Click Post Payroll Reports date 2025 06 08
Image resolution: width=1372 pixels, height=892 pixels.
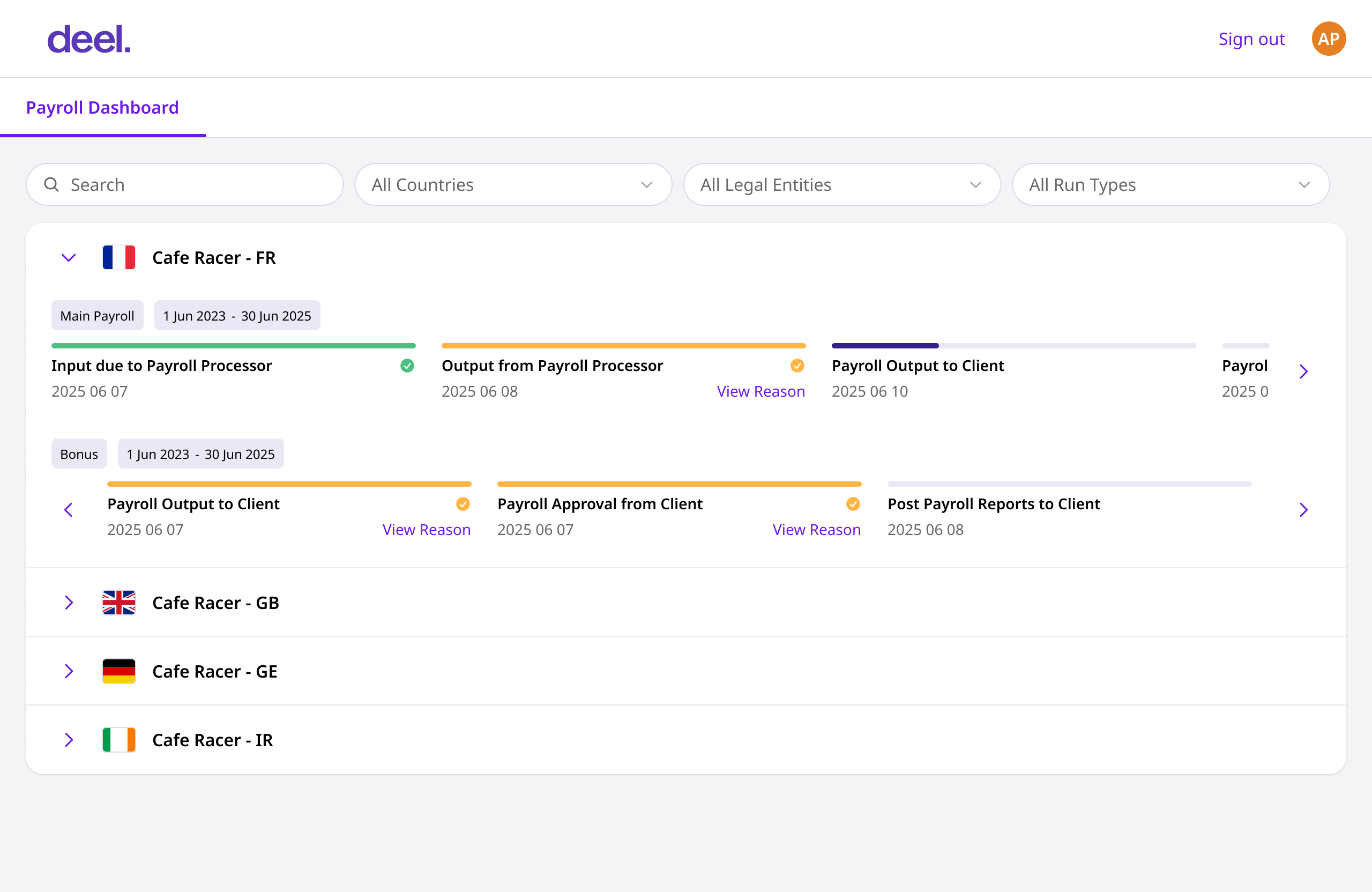coord(926,530)
